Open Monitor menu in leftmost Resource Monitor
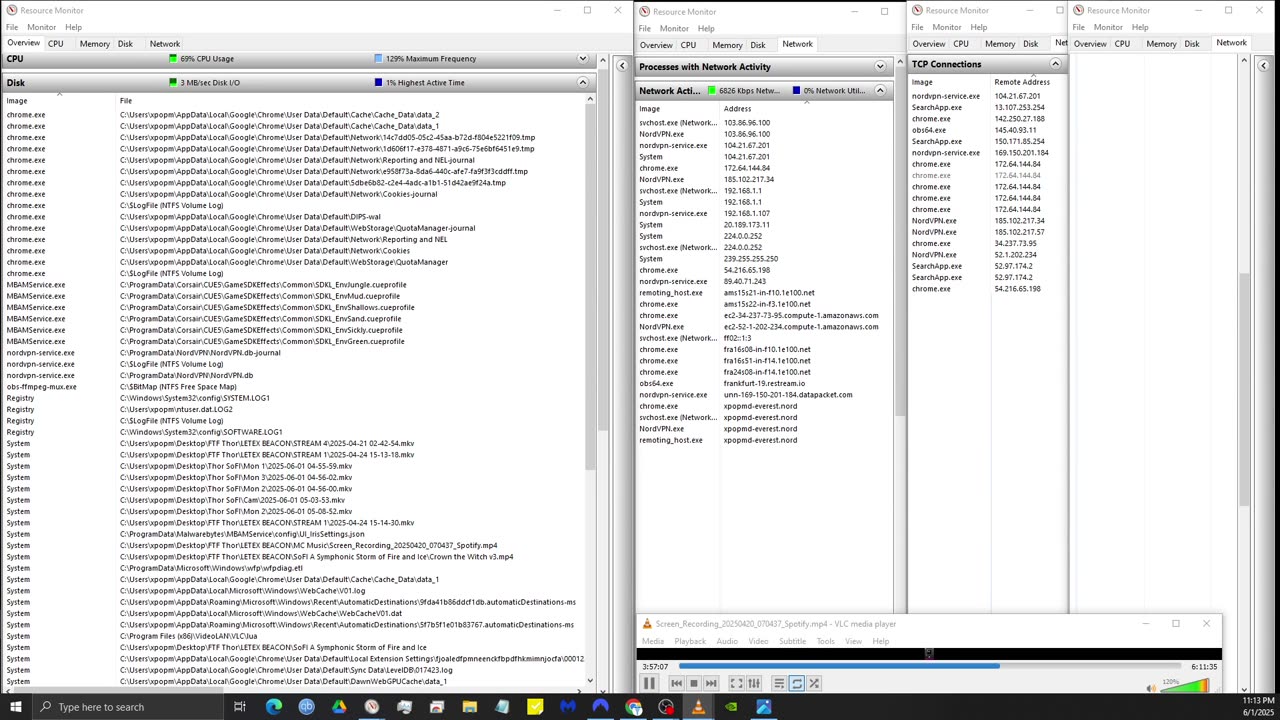 click(41, 27)
